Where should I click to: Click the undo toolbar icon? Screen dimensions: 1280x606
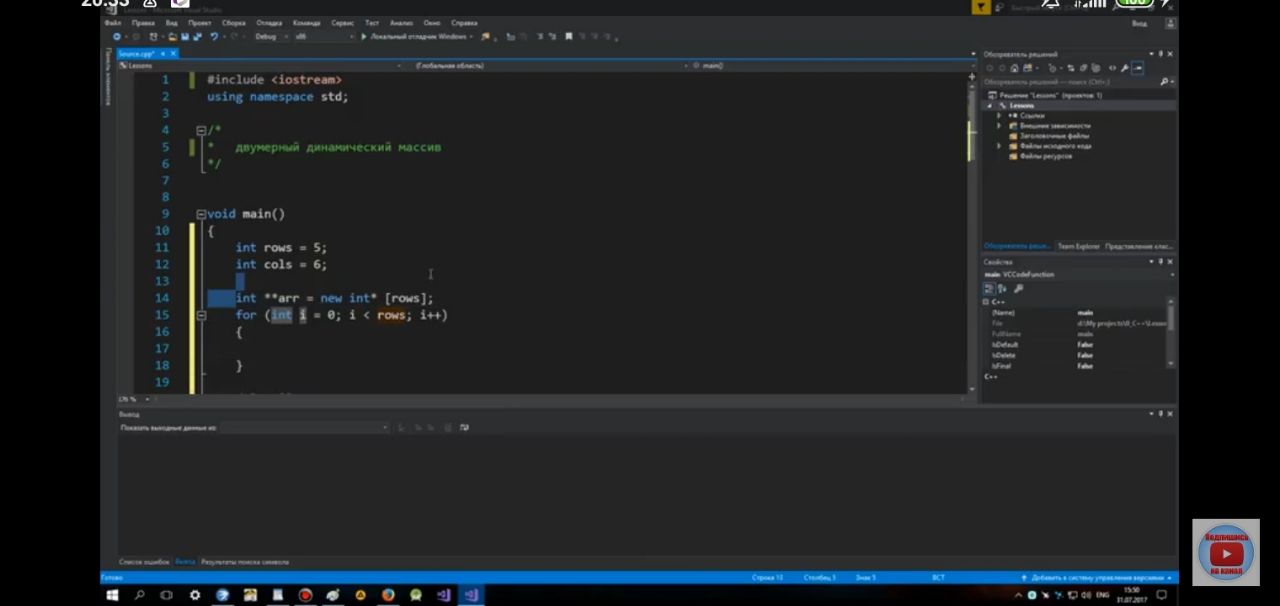click(214, 37)
